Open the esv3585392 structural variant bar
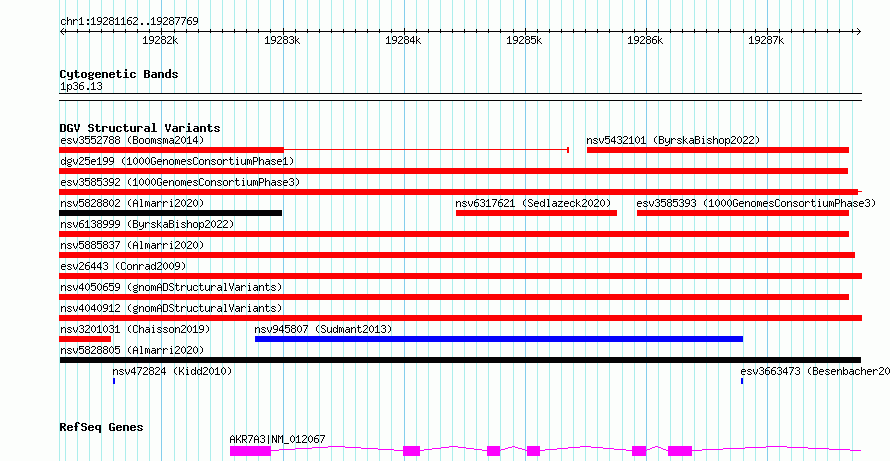Image resolution: width=890 pixels, height=461 pixels. (460, 192)
